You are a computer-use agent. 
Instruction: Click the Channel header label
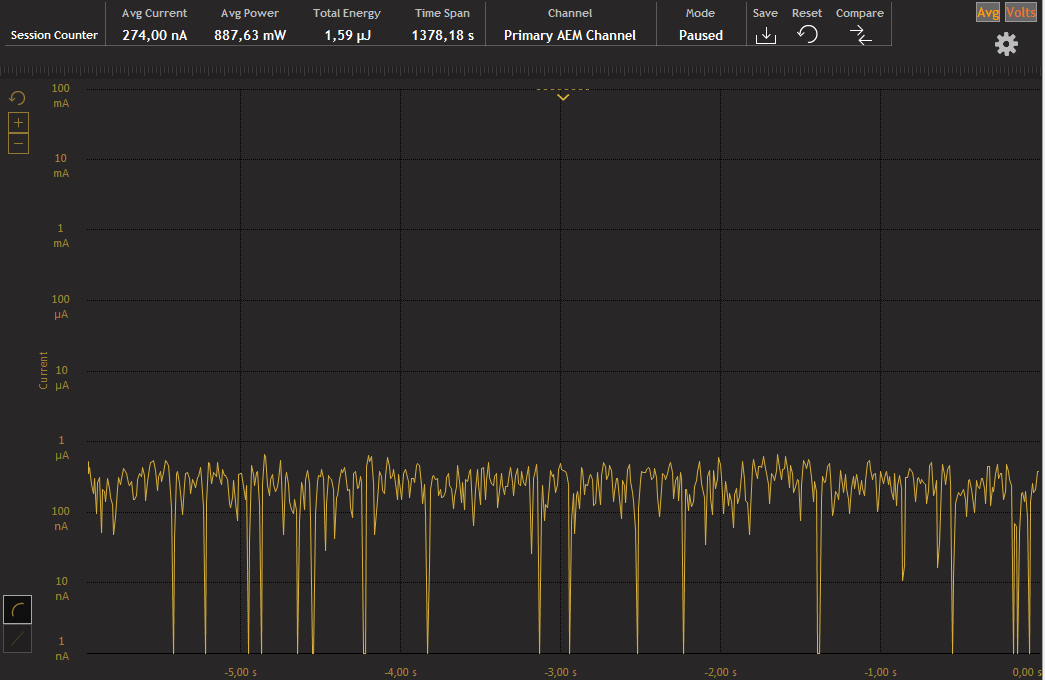[x=570, y=13]
